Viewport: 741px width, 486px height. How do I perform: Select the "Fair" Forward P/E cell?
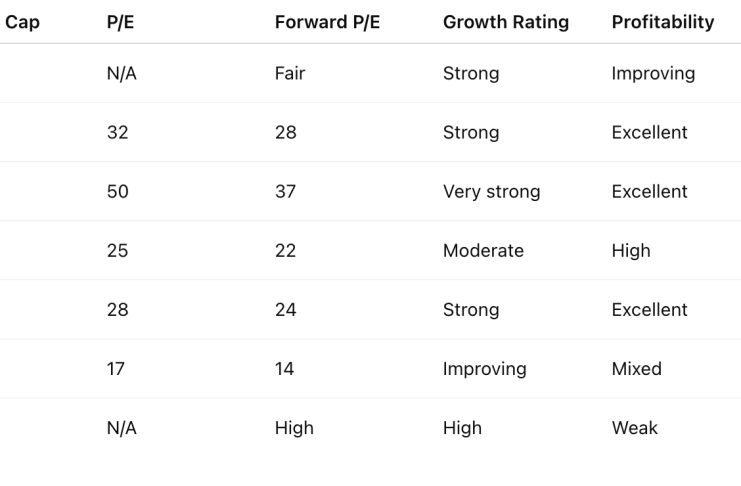coord(290,74)
